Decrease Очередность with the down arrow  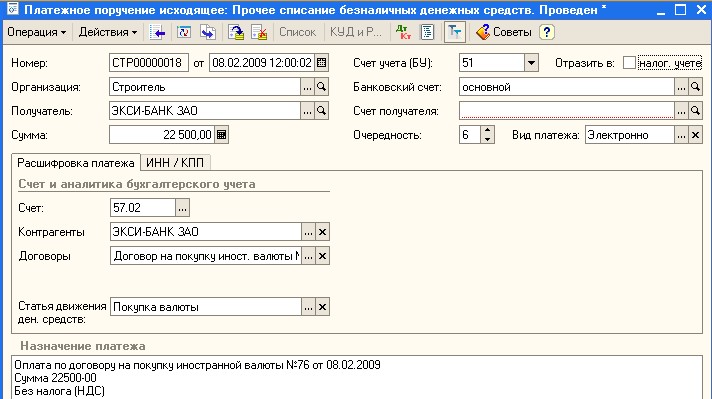tap(487, 139)
